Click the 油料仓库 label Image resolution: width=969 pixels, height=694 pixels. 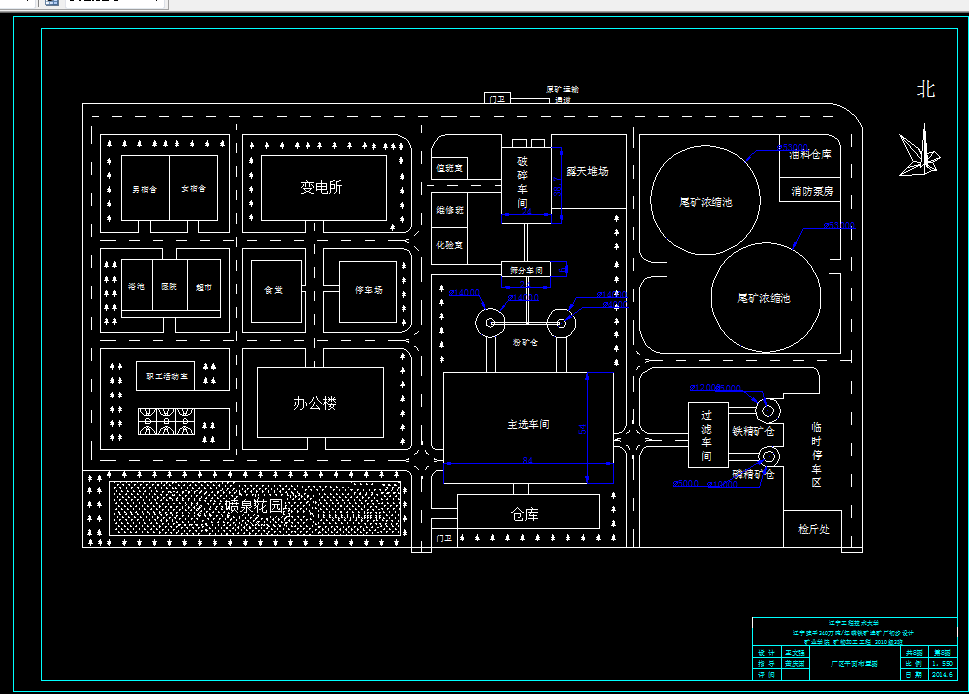[x=811, y=154]
